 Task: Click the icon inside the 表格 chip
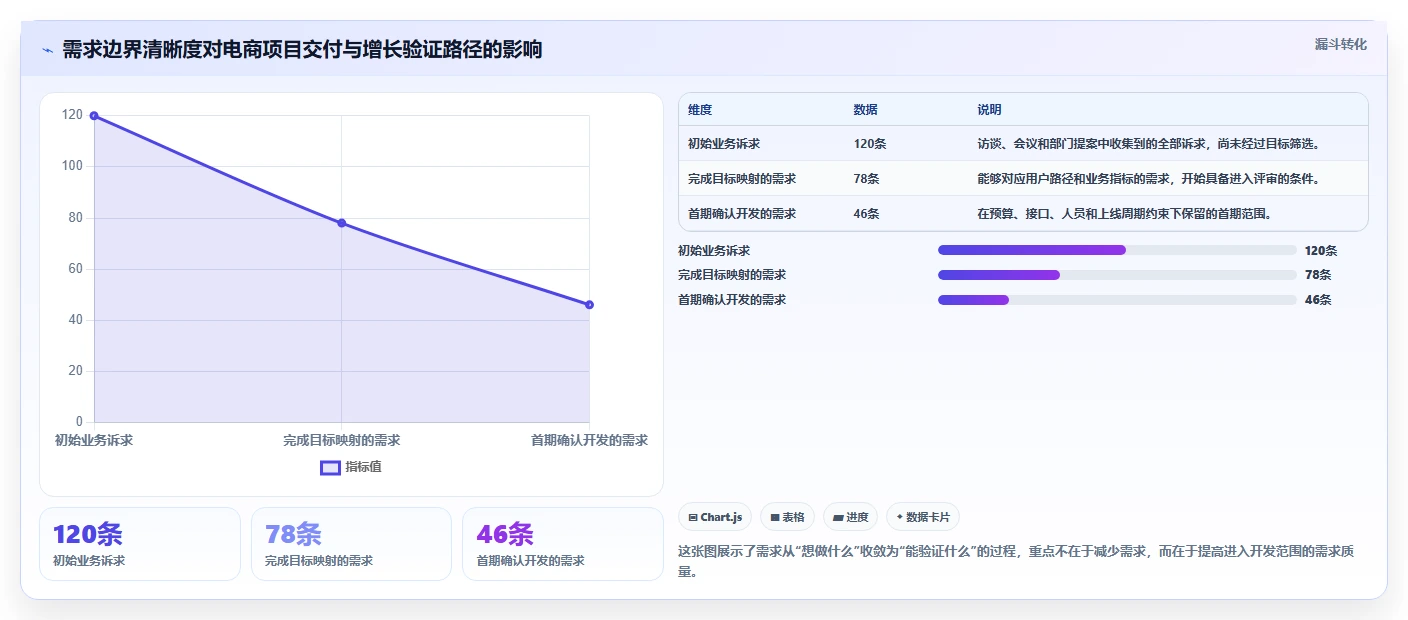pyautogui.click(x=775, y=518)
